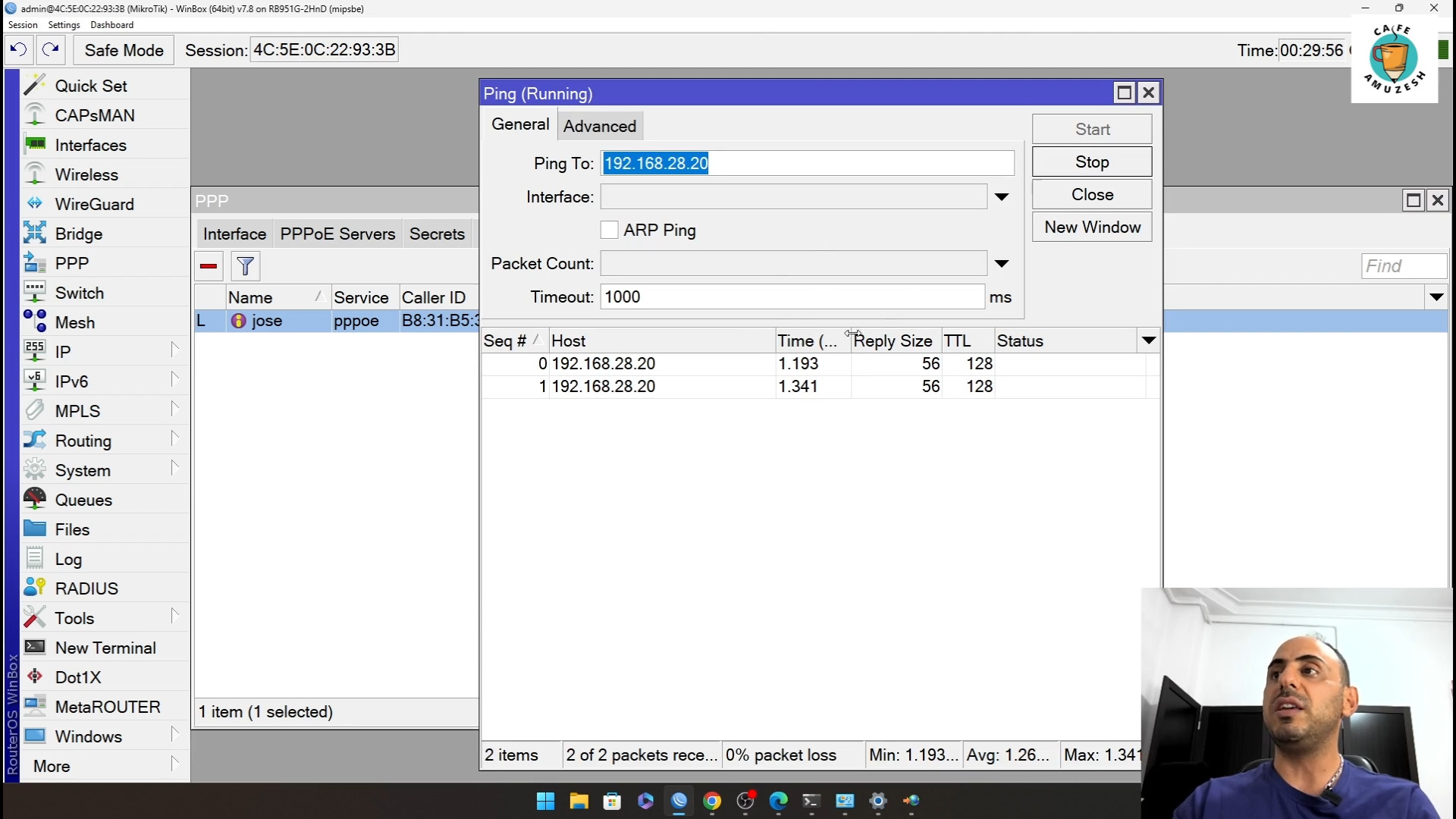This screenshot has height=819, width=1456.
Task: Open the PPP window column dropdown arrow
Action: [x=1436, y=297]
